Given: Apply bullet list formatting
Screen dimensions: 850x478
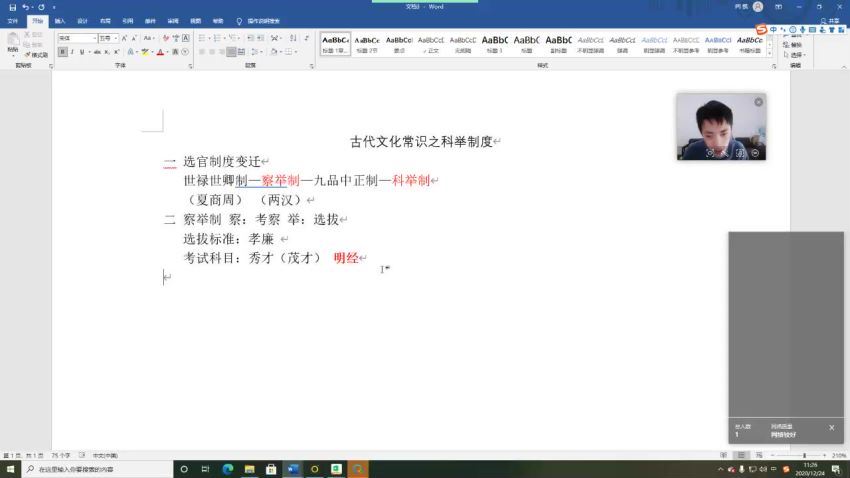Looking at the screenshot, I should (202, 38).
